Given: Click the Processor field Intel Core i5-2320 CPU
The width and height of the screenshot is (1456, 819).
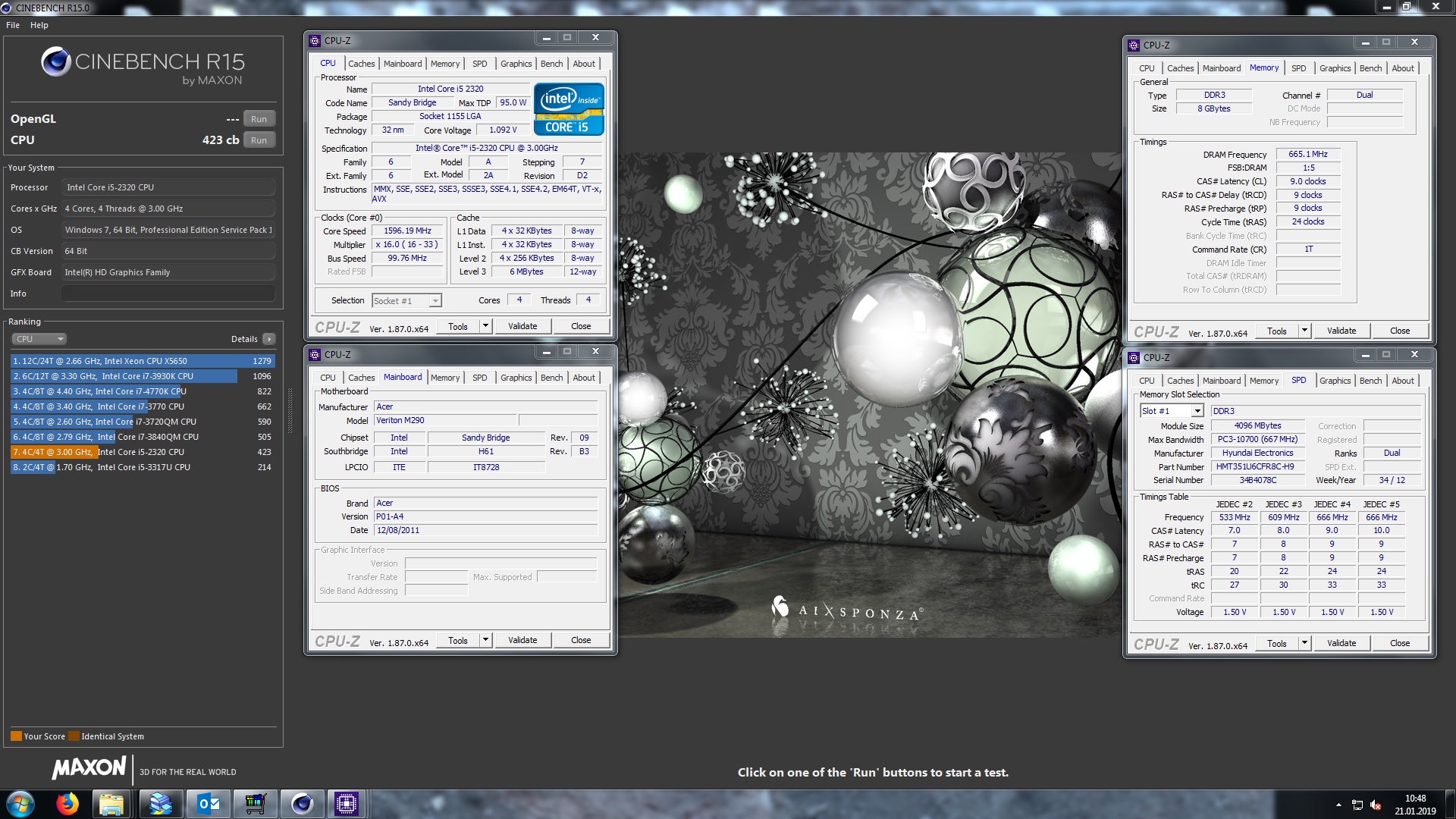Looking at the screenshot, I should pos(168,187).
